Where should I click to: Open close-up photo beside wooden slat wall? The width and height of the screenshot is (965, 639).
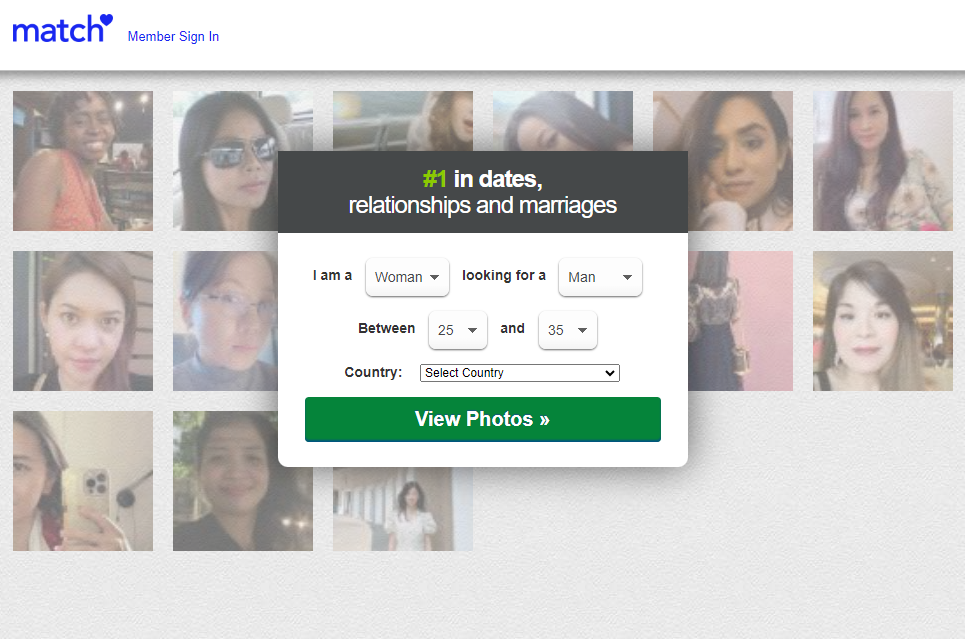click(83, 321)
